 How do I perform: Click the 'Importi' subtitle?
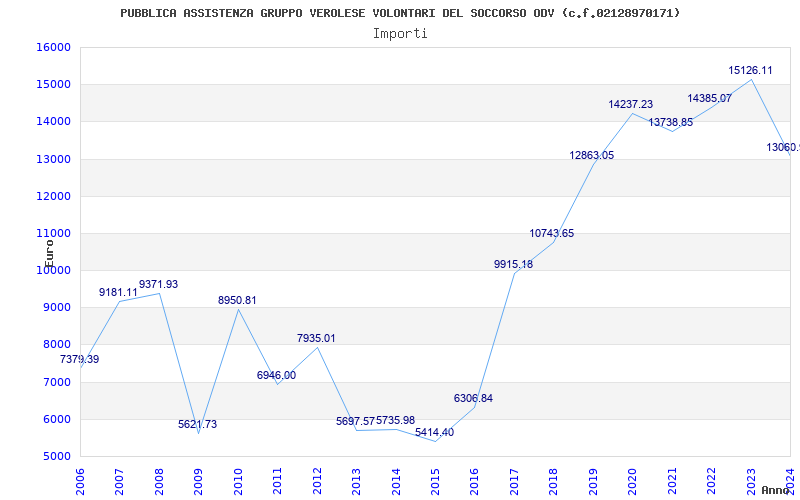click(x=400, y=34)
